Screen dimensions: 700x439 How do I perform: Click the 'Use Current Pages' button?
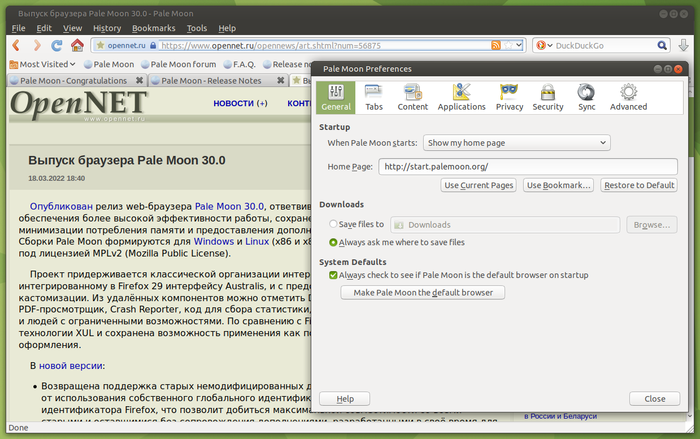pos(479,185)
